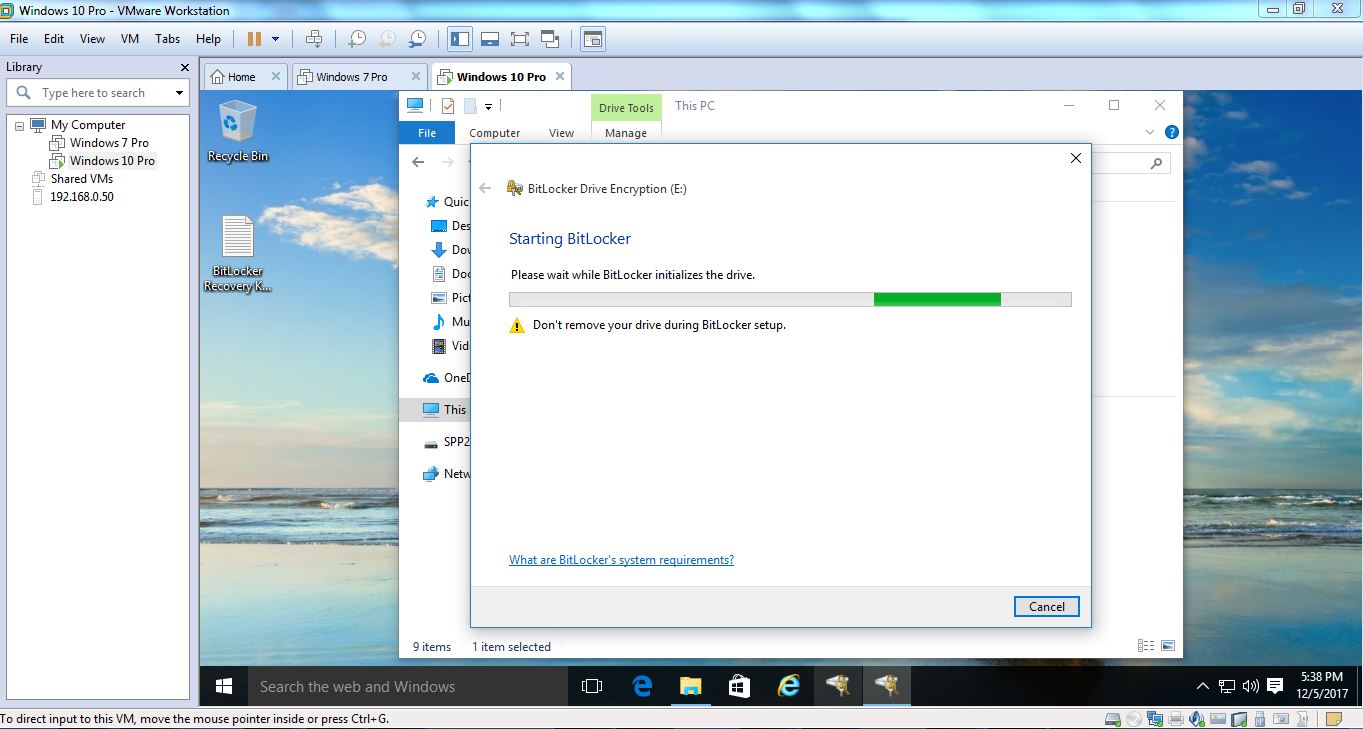Take a snapshot of the virtual machine
1363x729 pixels.
pos(356,38)
